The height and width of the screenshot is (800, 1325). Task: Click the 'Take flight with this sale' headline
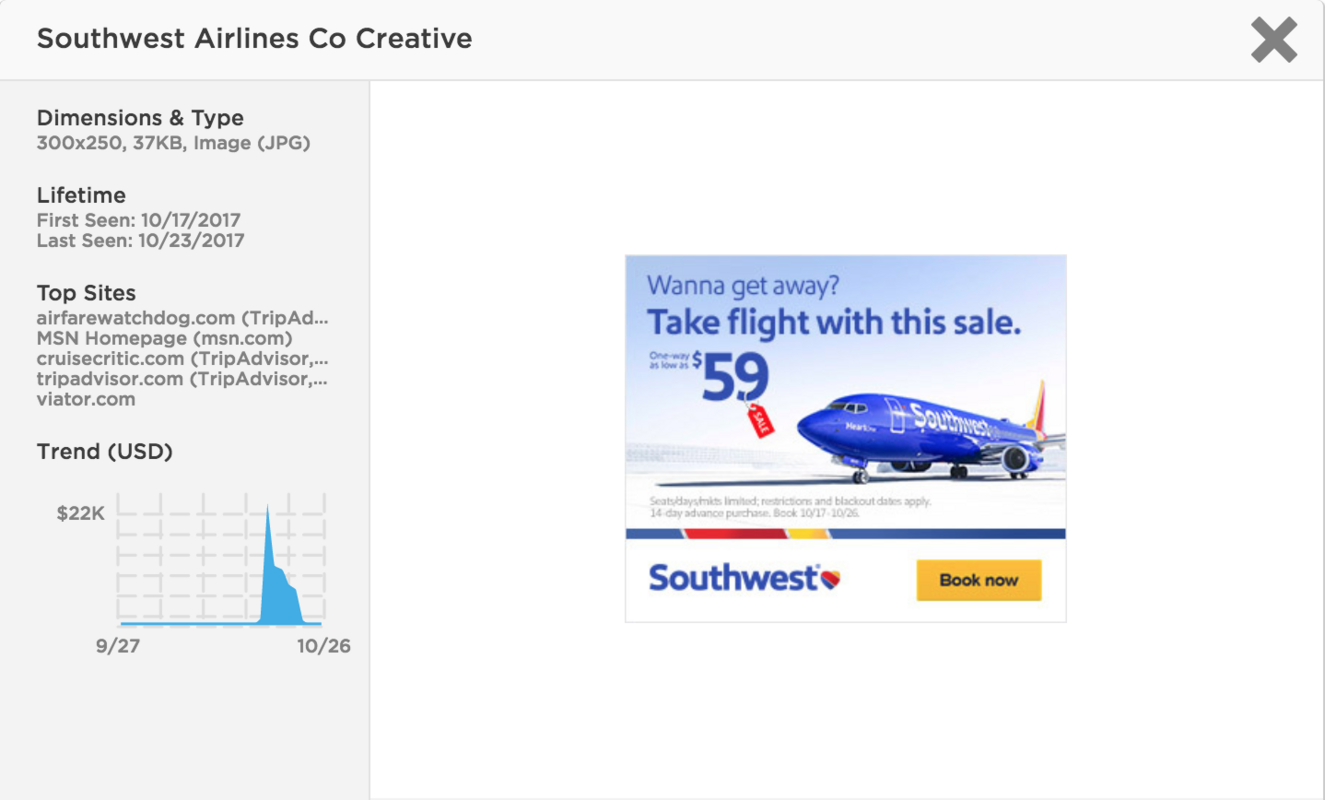(x=833, y=323)
